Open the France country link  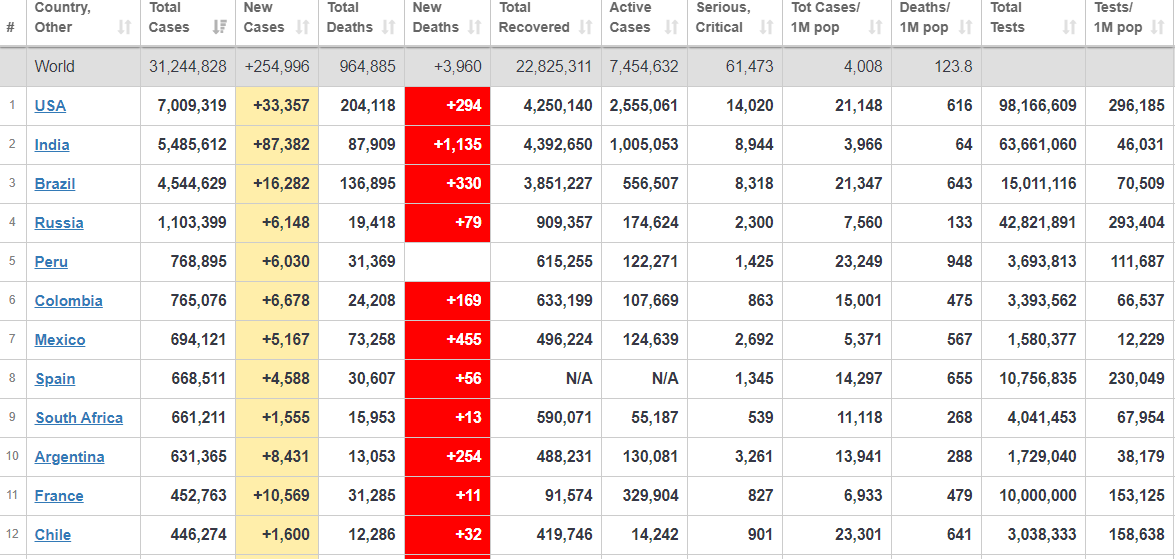coord(59,495)
